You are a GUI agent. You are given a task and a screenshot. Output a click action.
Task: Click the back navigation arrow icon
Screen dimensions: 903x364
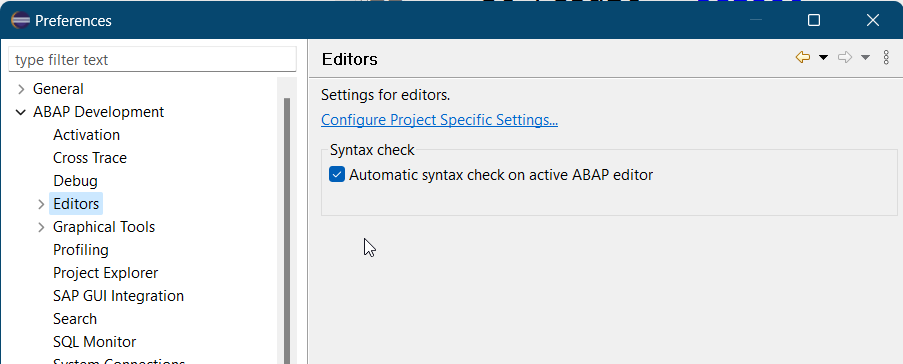pyautogui.click(x=803, y=57)
